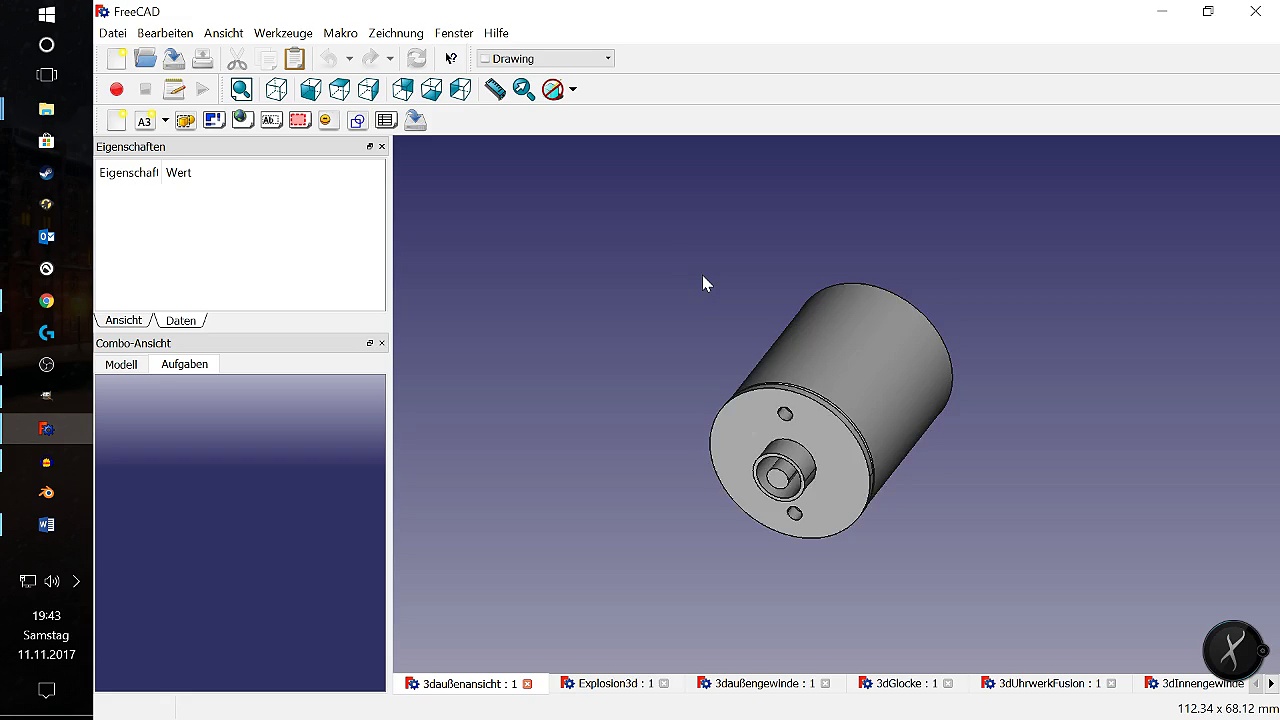Image resolution: width=1280 pixels, height=720 pixels.
Task: Select the measure distance ruler icon
Action: coord(495,90)
